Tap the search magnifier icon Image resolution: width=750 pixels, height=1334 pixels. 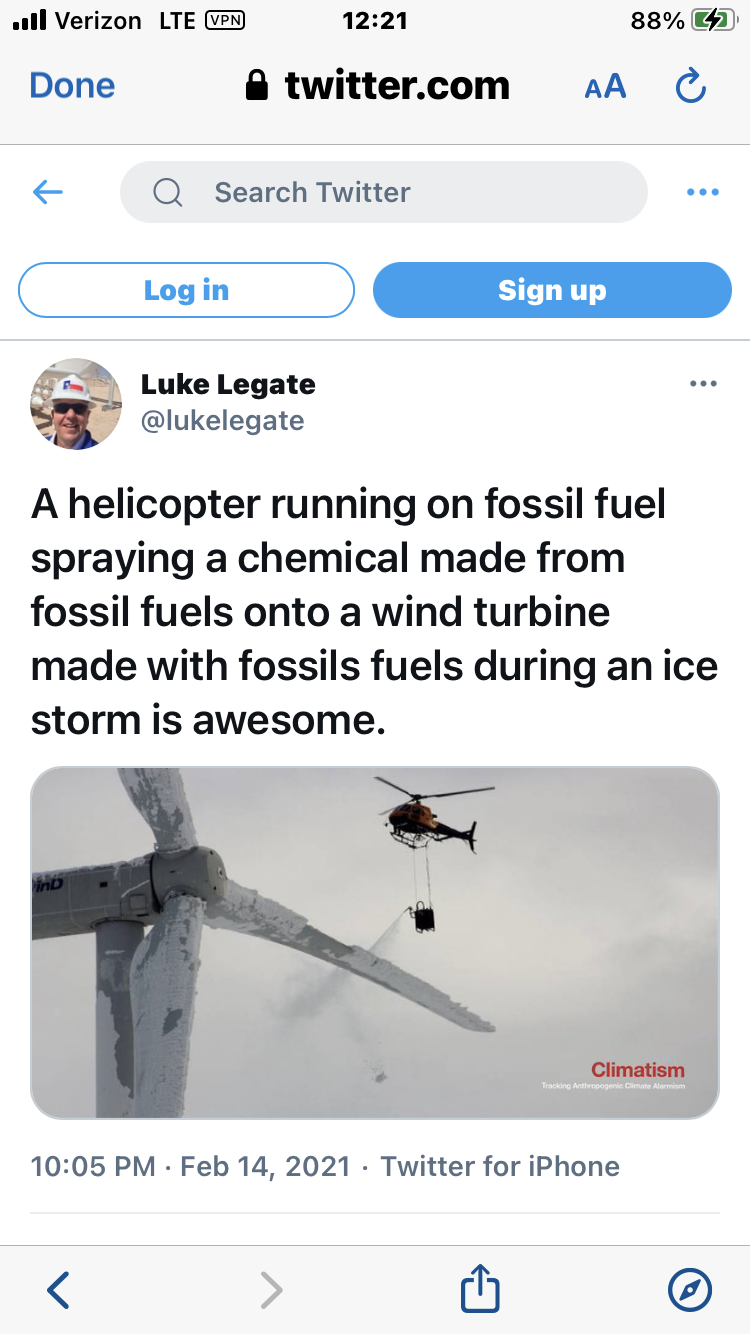coord(168,192)
